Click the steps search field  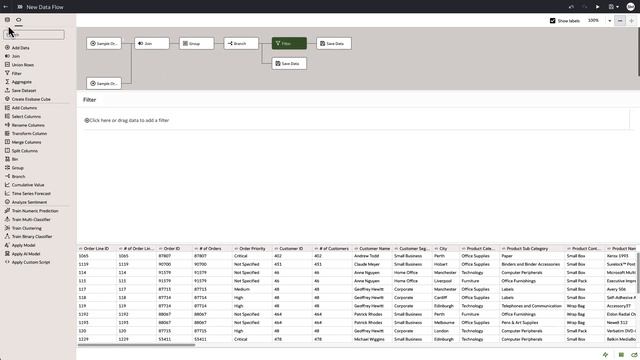pyautogui.click(x=34, y=35)
